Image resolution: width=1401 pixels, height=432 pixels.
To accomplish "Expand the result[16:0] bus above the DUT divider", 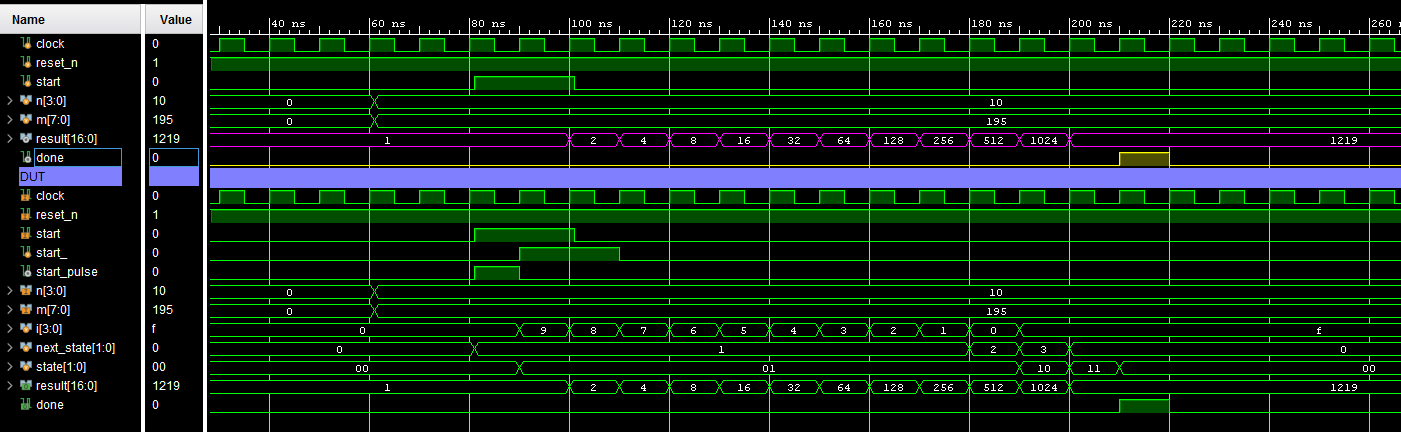I will [9, 139].
